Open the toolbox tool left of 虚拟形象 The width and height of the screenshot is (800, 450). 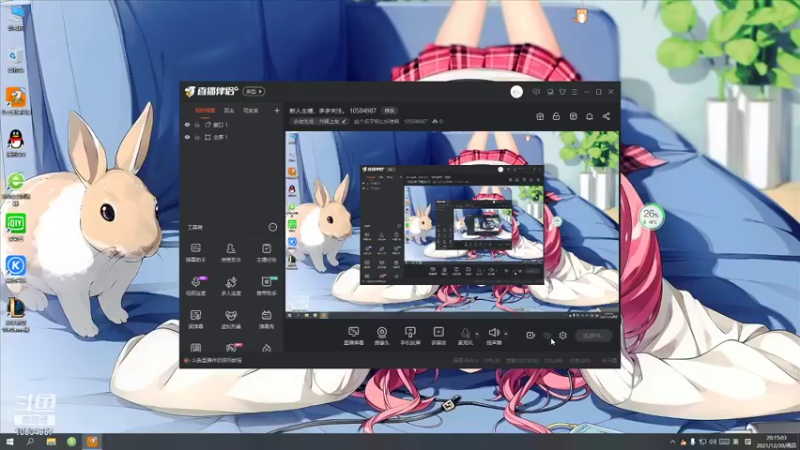(196, 319)
